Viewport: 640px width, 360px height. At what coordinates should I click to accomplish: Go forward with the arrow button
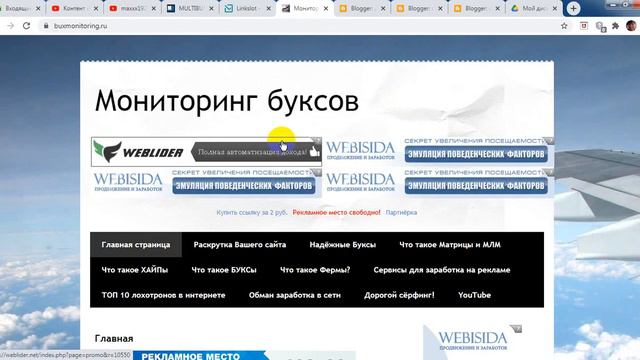click(x=11, y=26)
